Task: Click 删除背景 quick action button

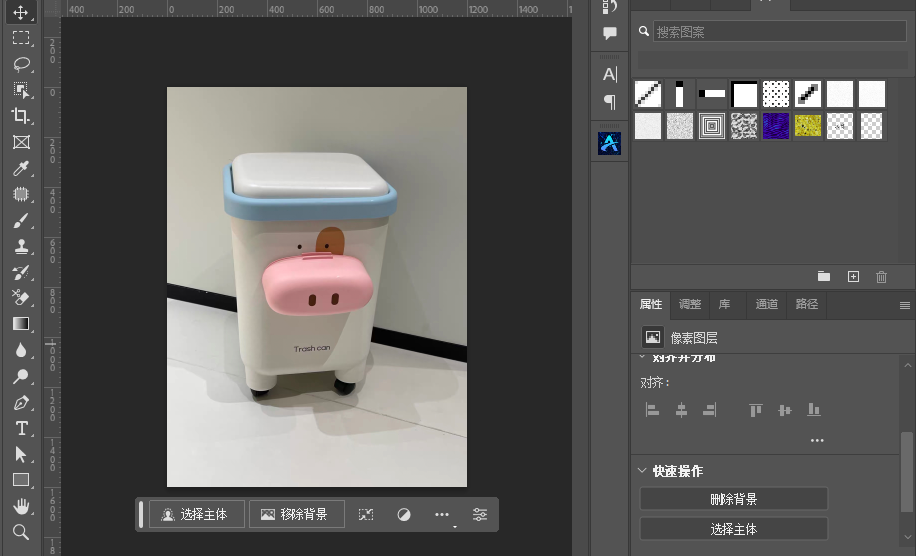Action: coord(734,499)
